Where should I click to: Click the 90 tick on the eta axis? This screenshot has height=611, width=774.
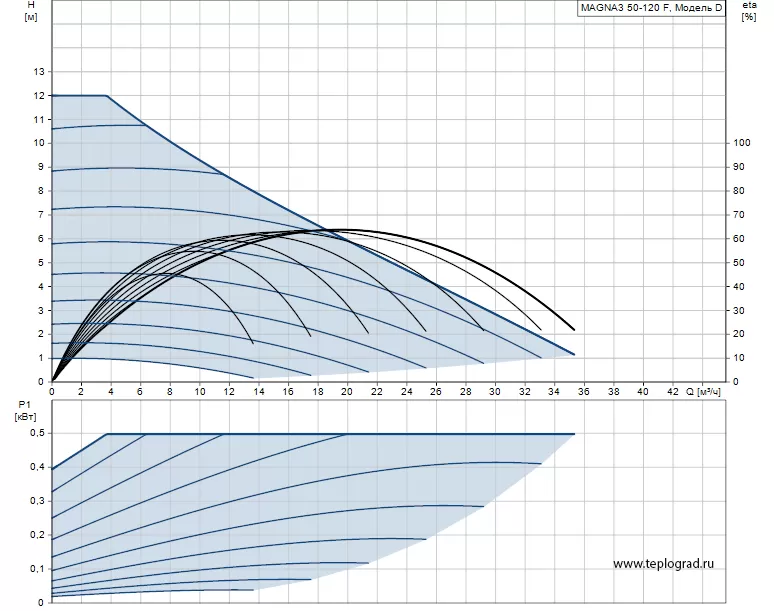pos(739,167)
